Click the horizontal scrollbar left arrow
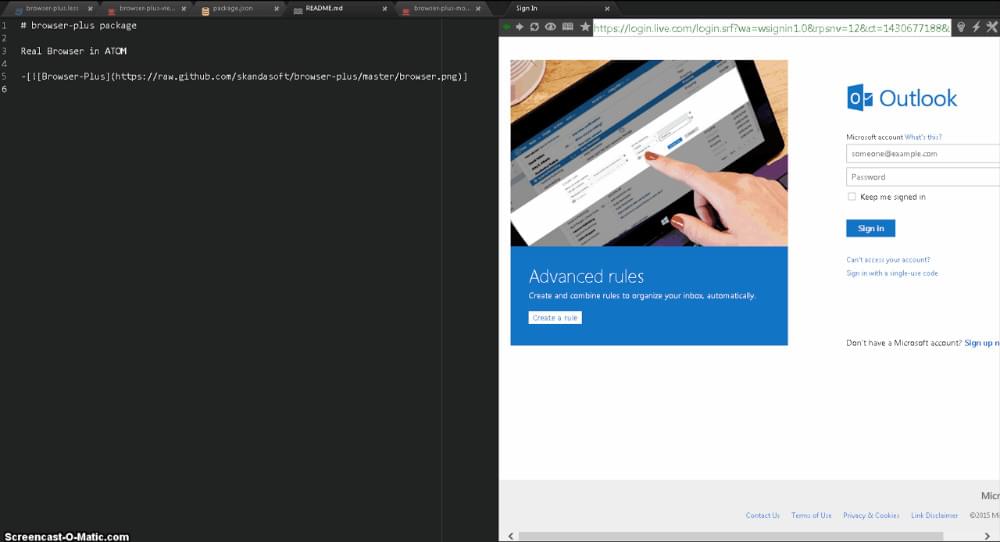This screenshot has width=1000, height=542. (x=511, y=536)
